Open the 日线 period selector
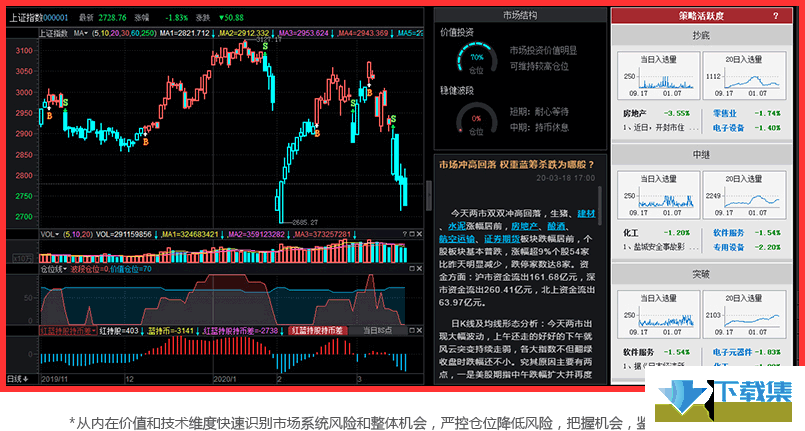 tap(17, 379)
